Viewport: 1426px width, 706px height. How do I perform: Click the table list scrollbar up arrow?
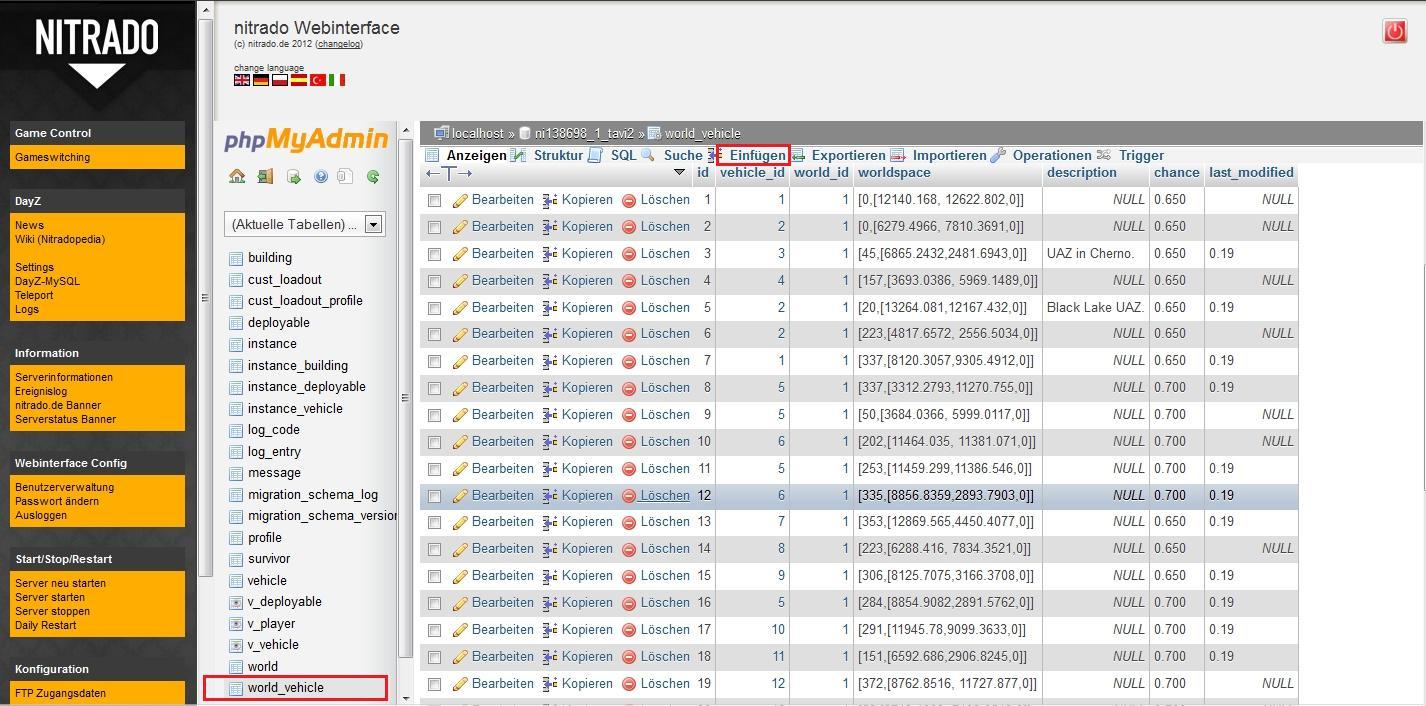coord(406,131)
